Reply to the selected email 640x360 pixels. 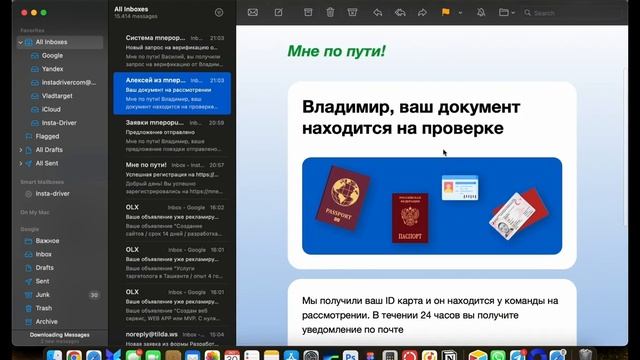378,13
